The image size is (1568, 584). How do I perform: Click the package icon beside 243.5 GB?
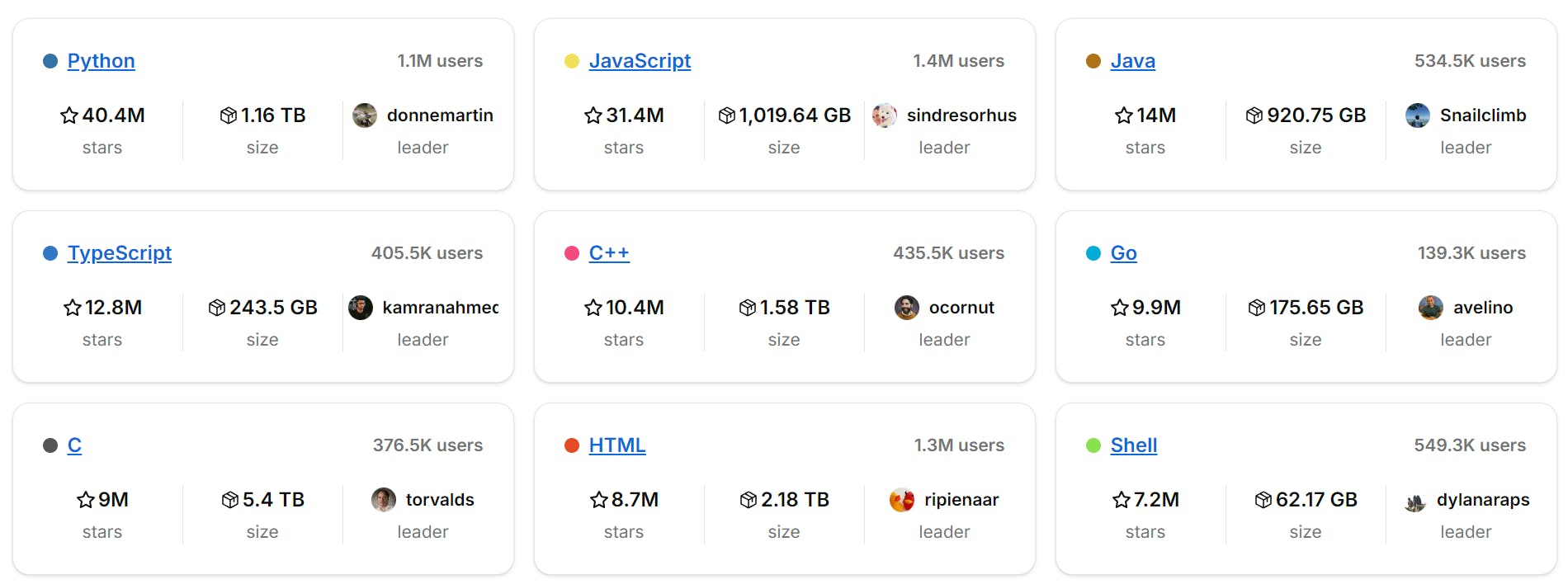(x=217, y=308)
